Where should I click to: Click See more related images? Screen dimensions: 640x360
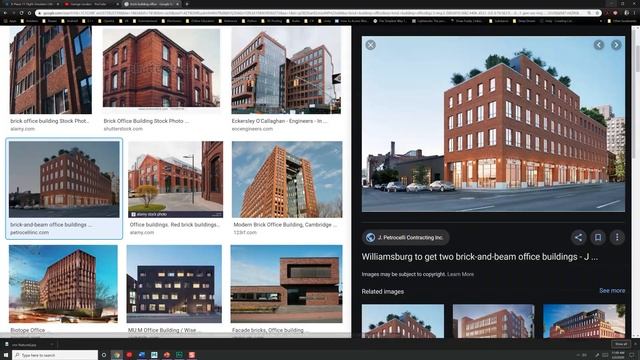612,291
